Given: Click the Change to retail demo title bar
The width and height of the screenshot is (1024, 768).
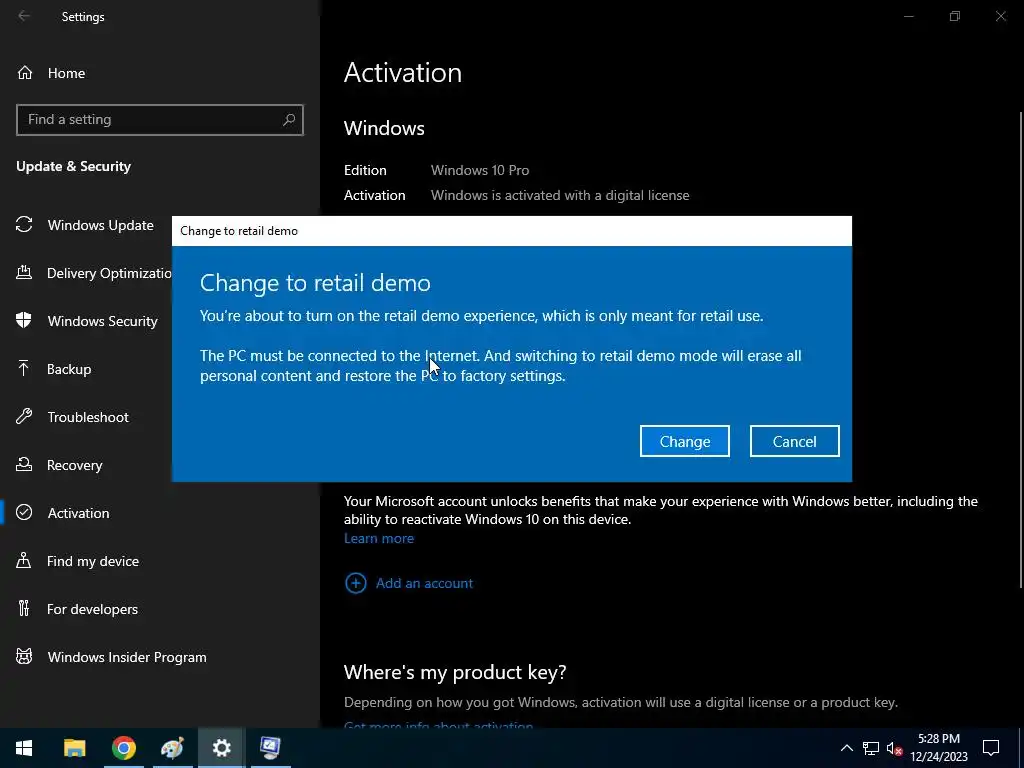Looking at the screenshot, I should tap(511, 231).
